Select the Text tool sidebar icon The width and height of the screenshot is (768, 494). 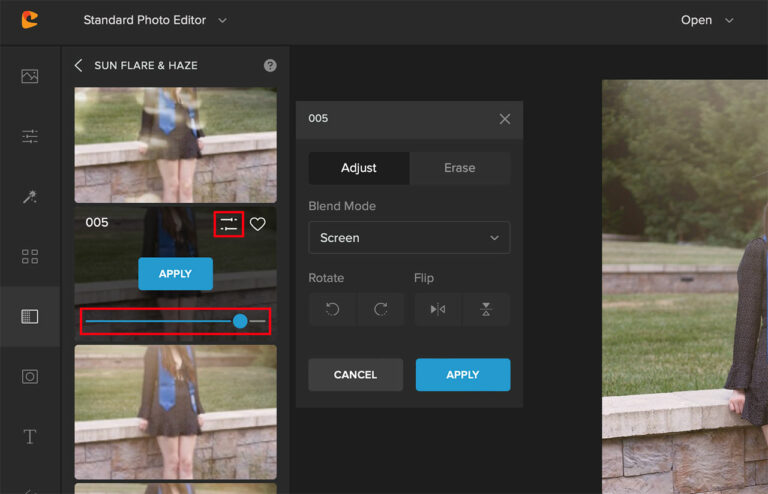(30, 436)
